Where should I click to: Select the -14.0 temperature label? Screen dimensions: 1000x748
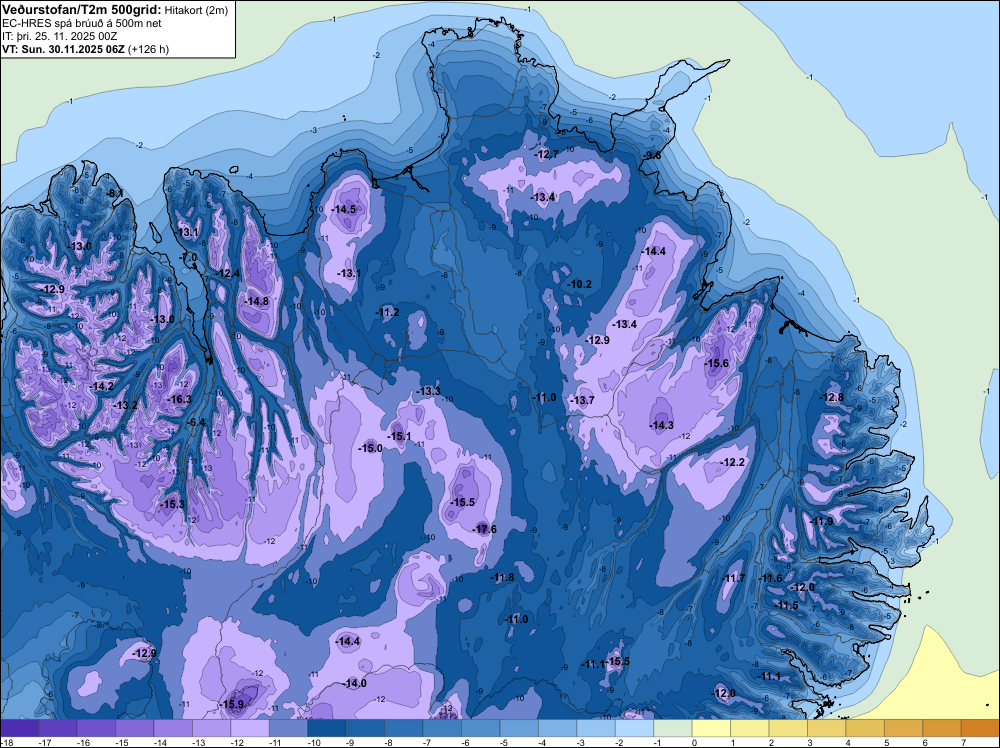coord(355,684)
